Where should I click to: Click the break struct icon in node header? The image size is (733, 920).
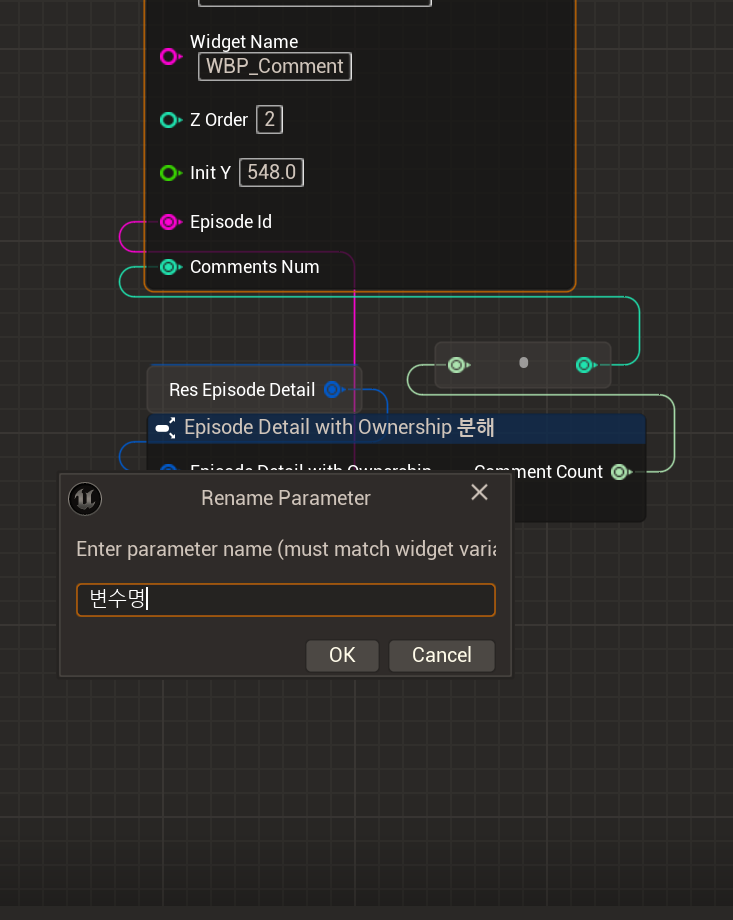click(x=166, y=428)
